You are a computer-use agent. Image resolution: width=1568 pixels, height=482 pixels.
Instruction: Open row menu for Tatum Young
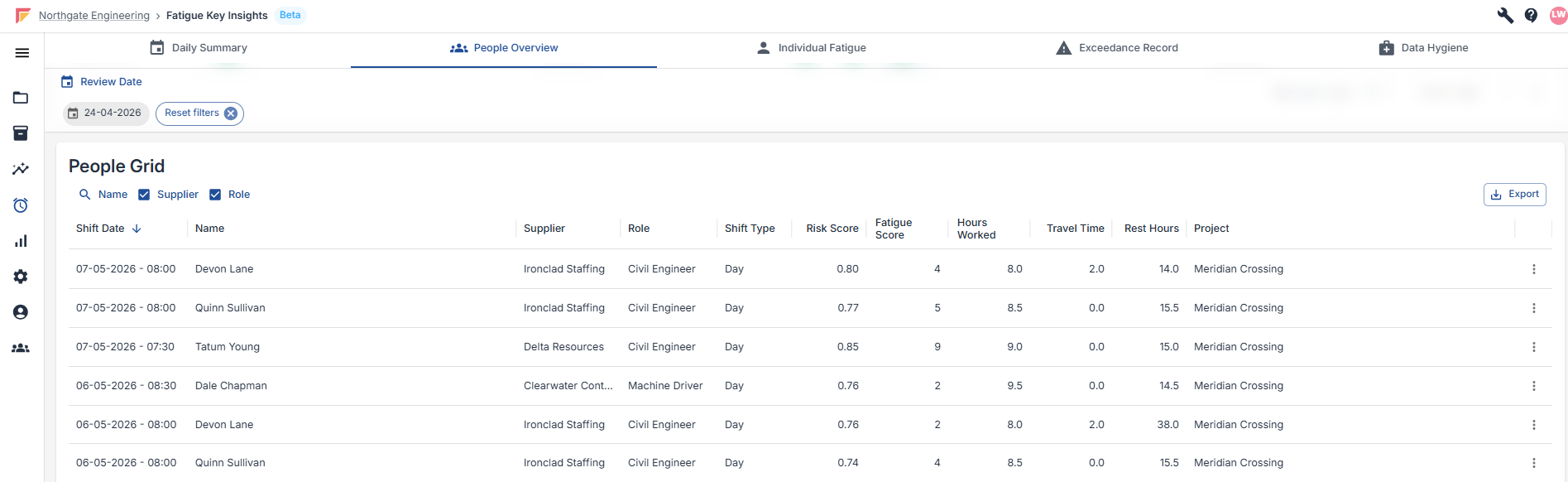(x=1533, y=347)
